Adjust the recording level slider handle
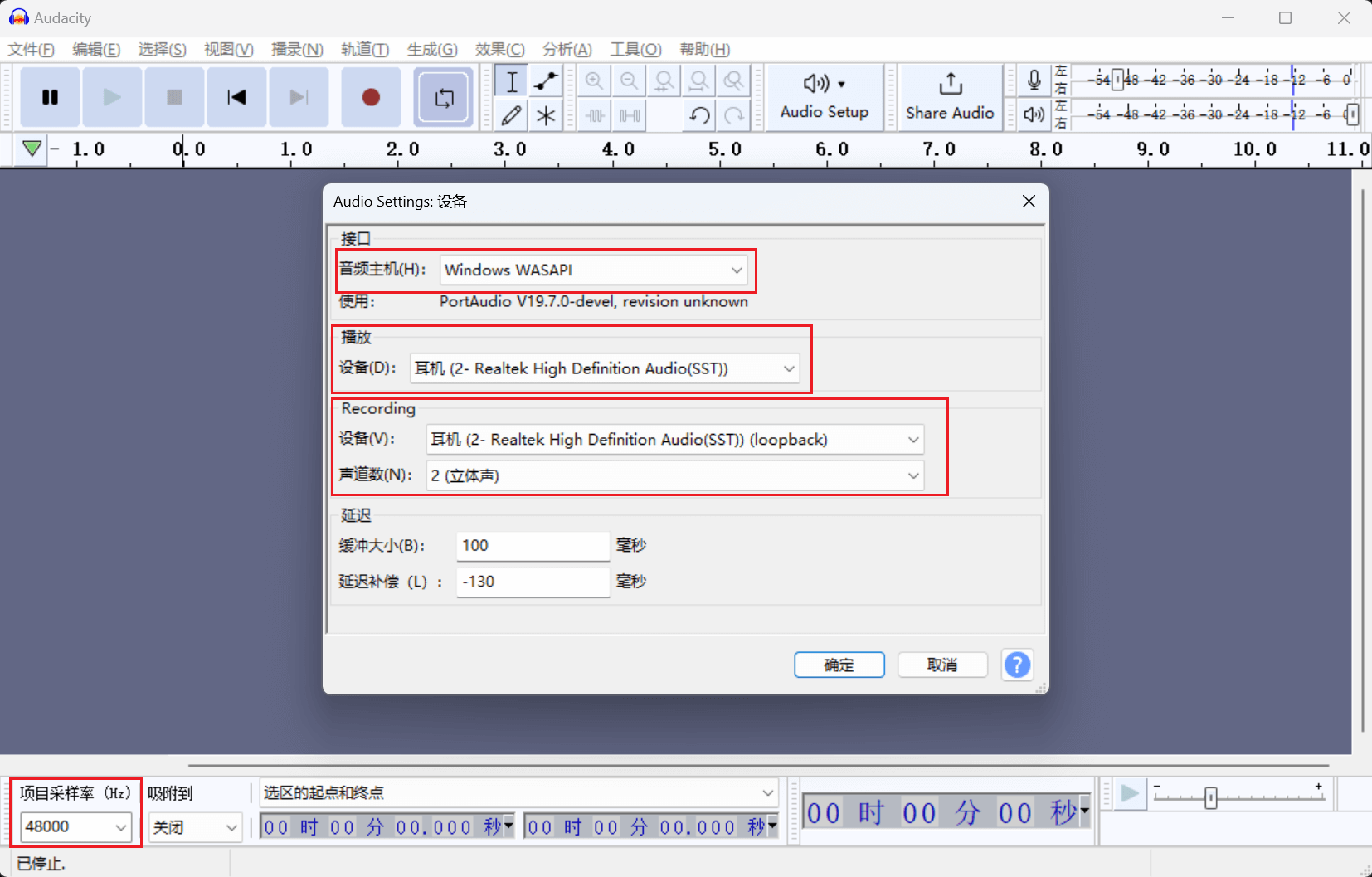 (1117, 80)
